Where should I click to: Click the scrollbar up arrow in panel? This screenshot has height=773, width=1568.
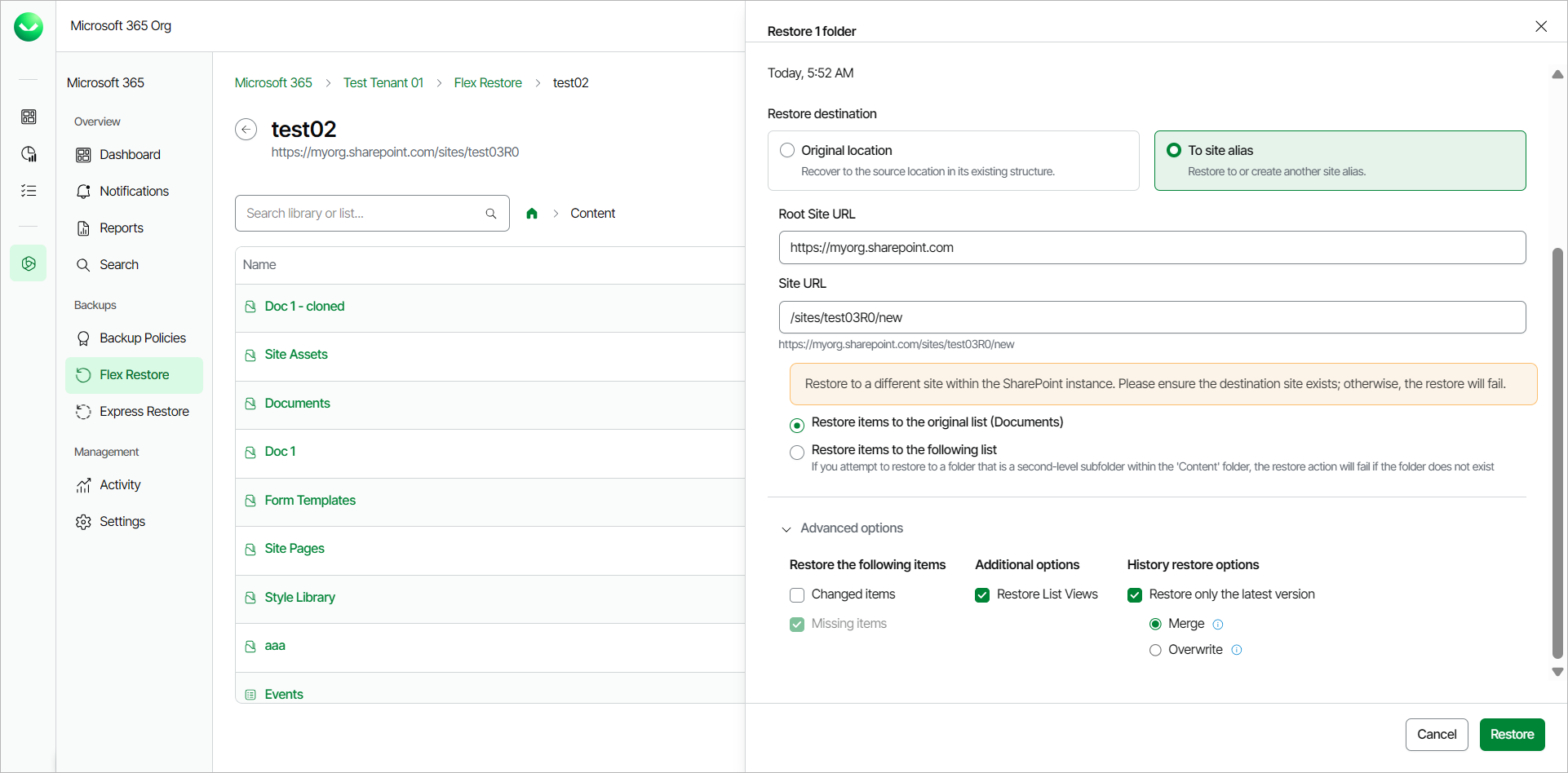(1557, 74)
